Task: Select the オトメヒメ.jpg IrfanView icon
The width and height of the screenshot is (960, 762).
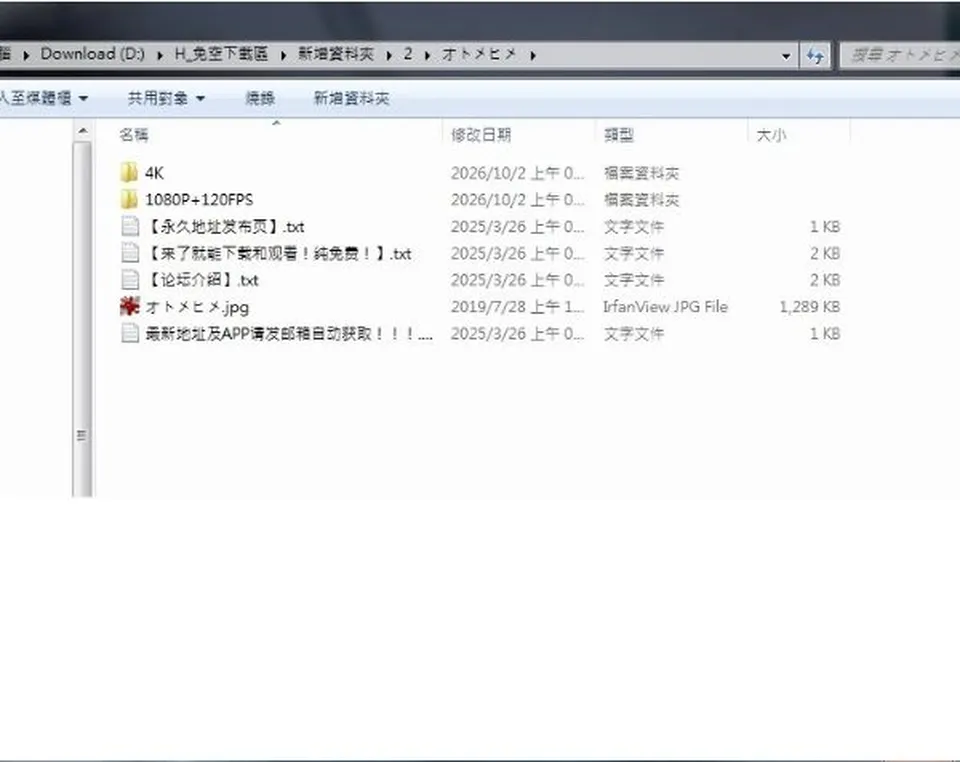Action: coord(130,306)
